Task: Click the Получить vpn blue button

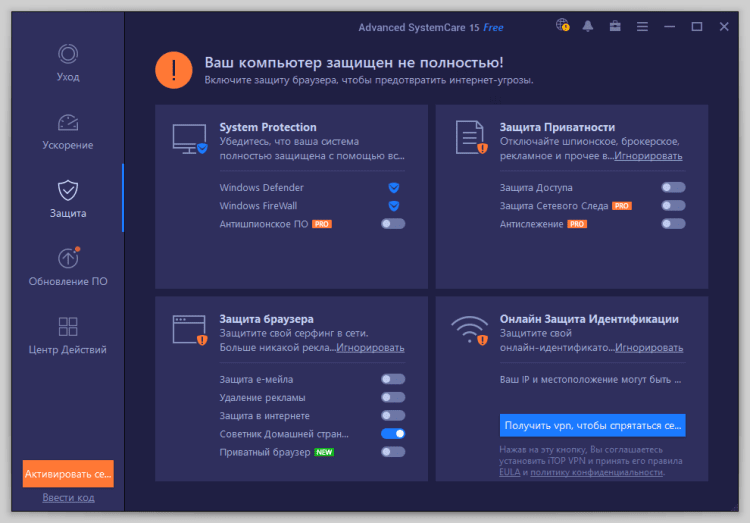Action: pos(593,425)
